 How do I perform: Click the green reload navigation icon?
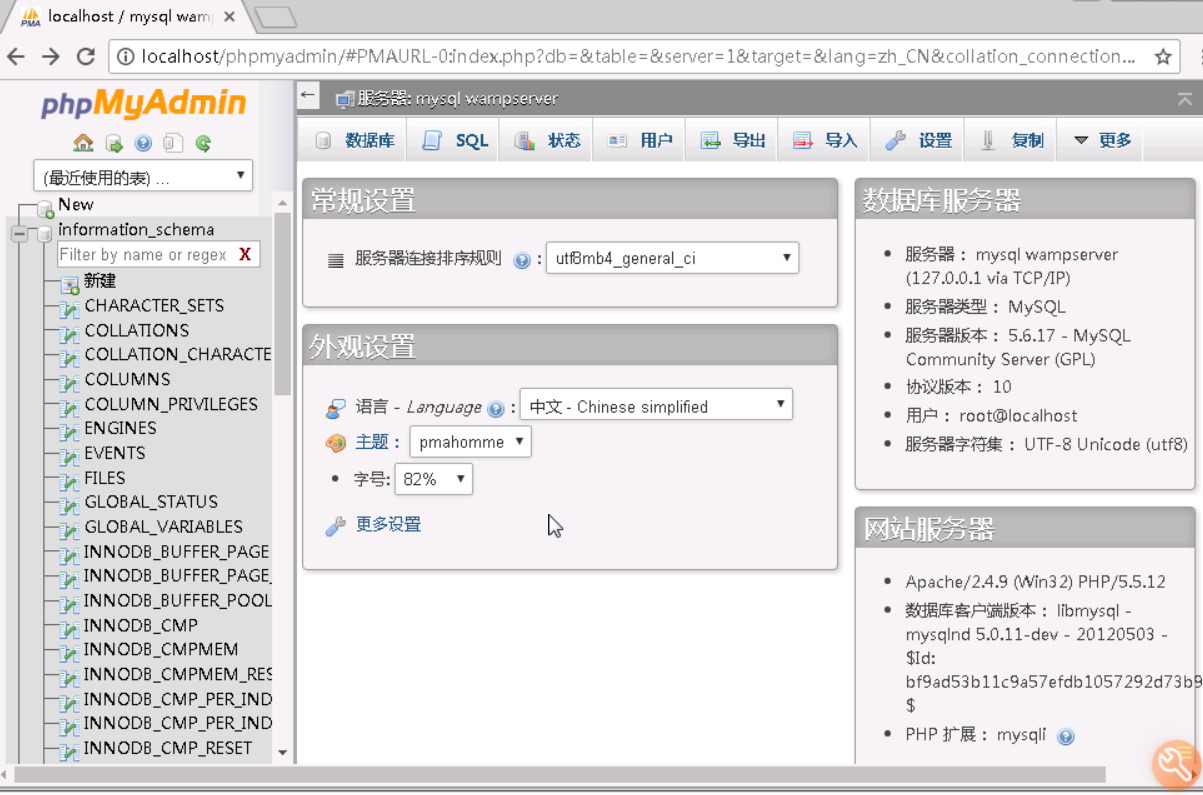tap(203, 143)
